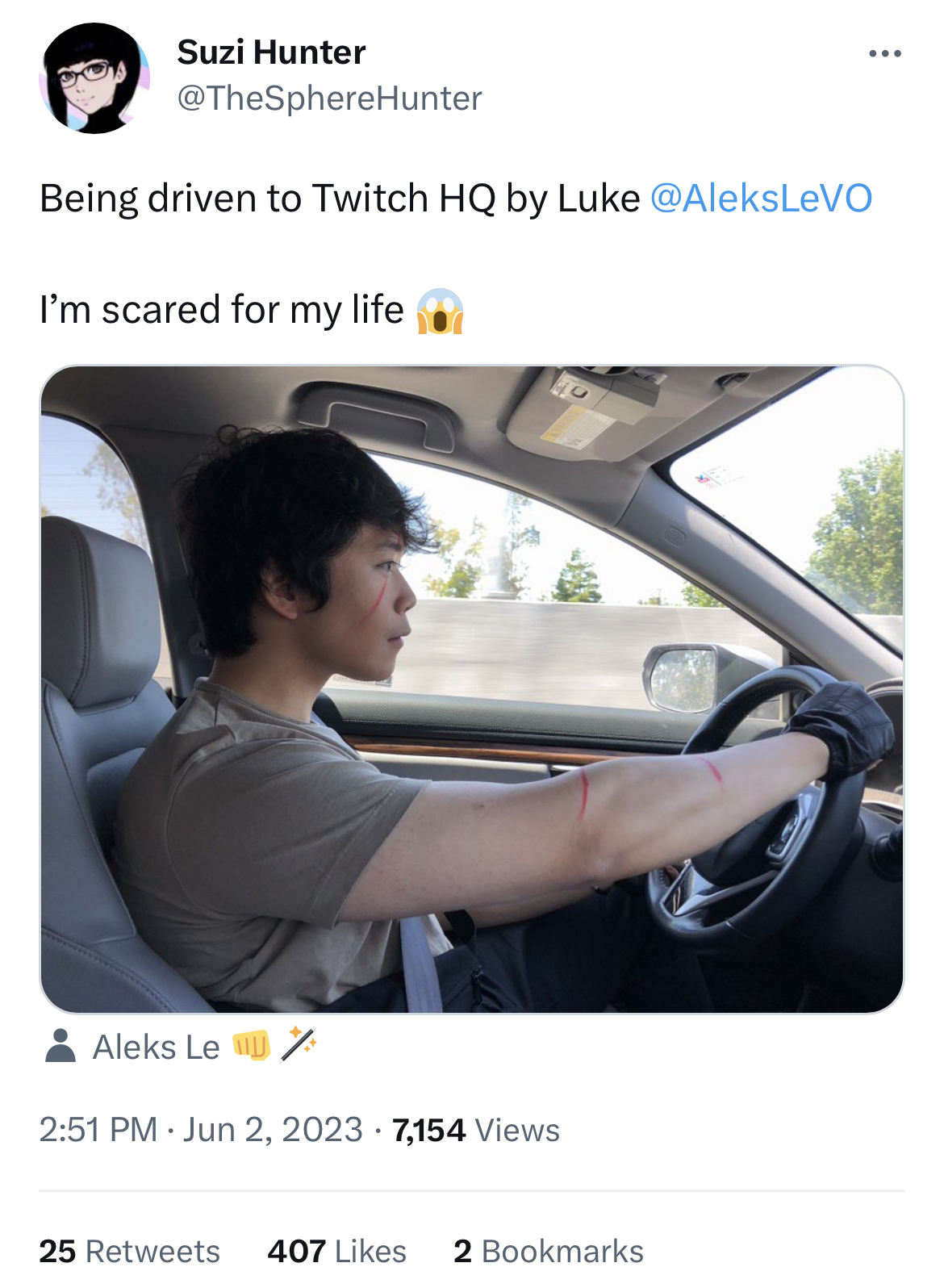Open the 2 Bookmarks count
This screenshot has height=1288, width=944.
point(549,1251)
